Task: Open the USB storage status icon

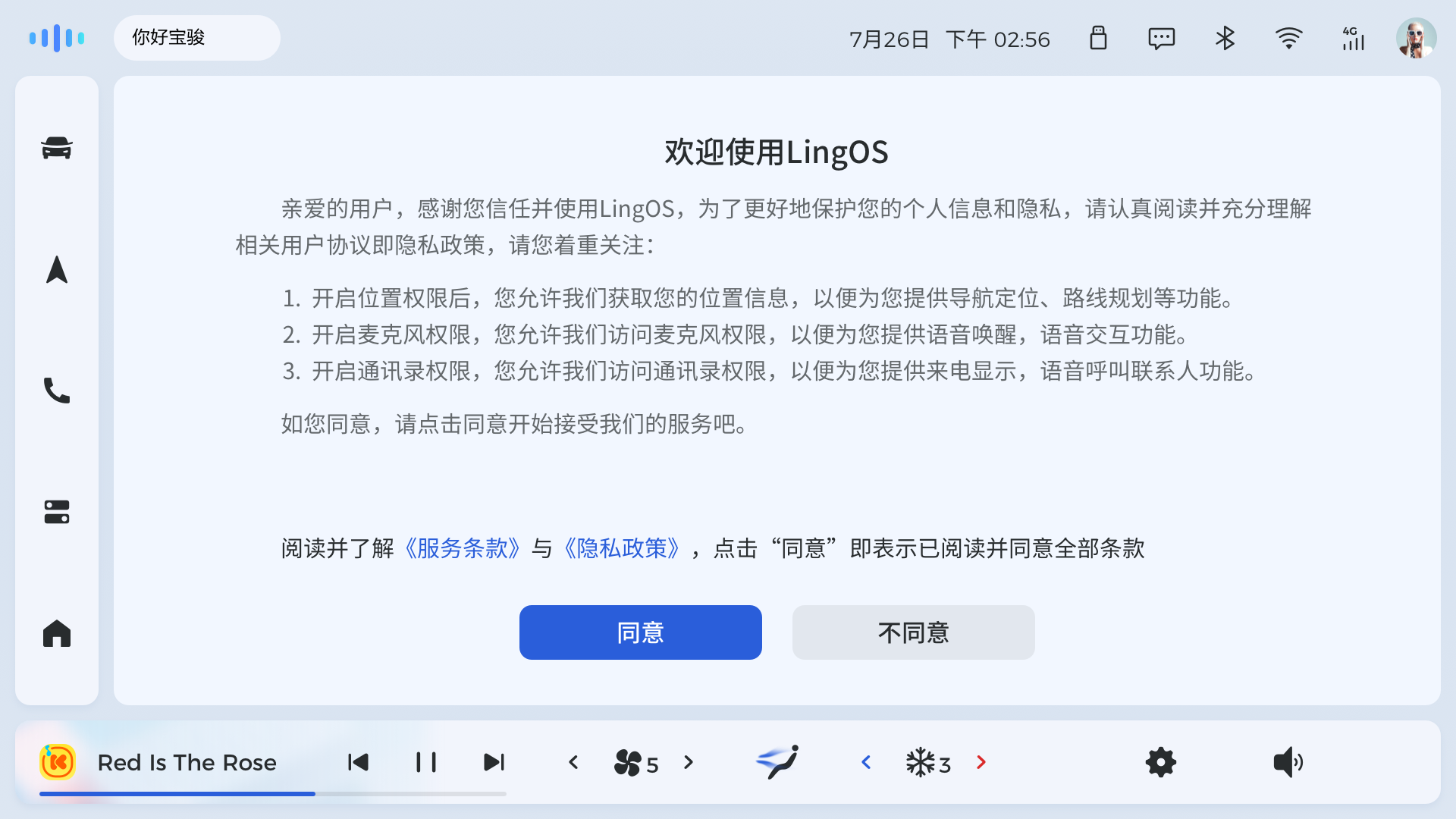Action: point(1098,38)
